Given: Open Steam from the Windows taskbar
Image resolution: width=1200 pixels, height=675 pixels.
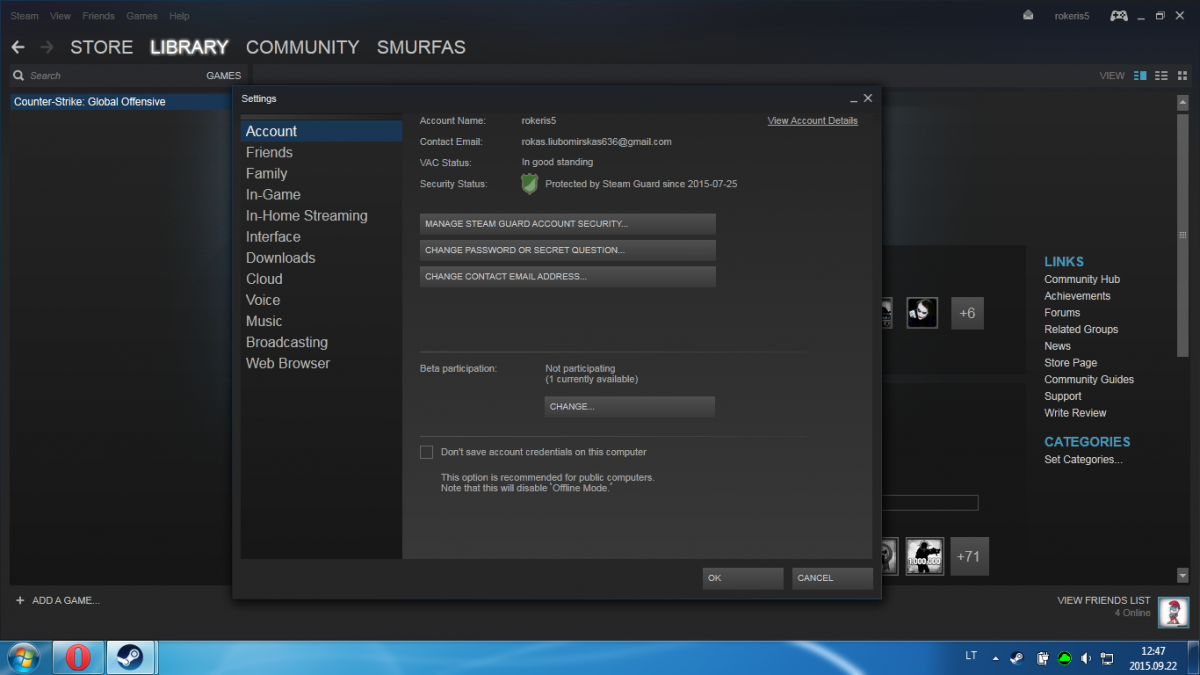Looking at the screenshot, I should click(130, 657).
